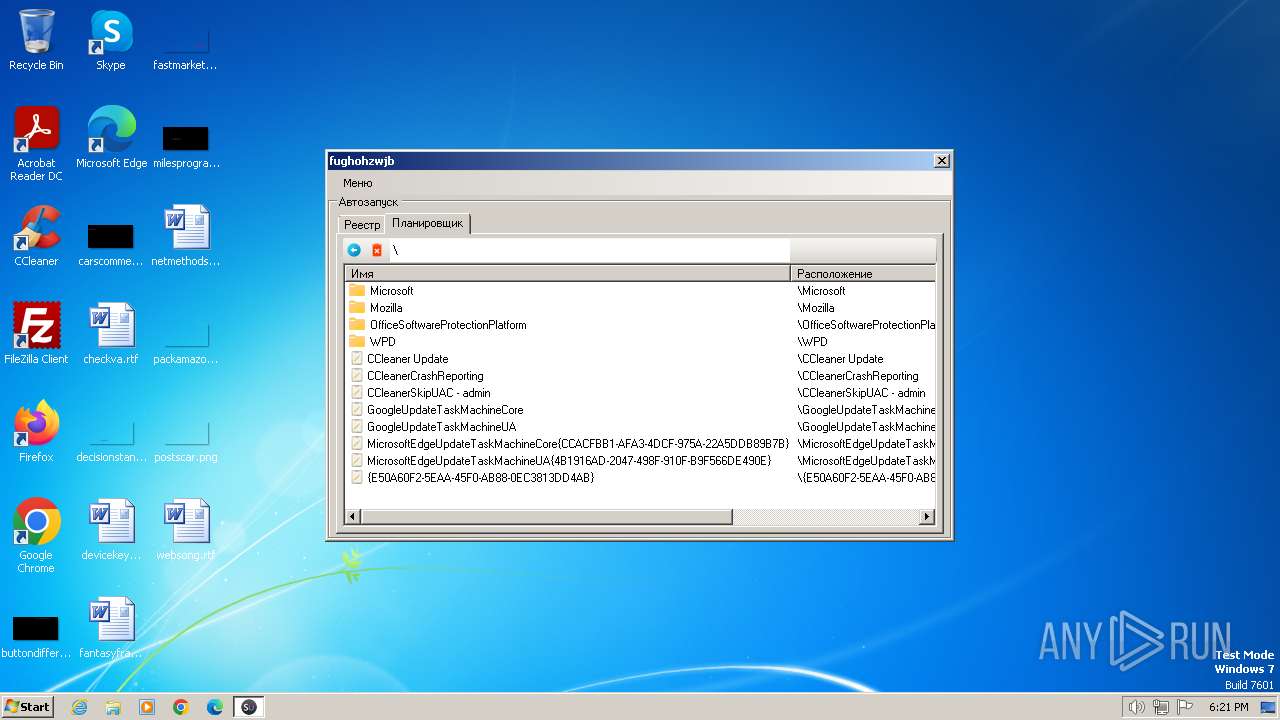Open the Microsoft folder icon in list
The width and height of the screenshot is (1280, 720).
[x=357, y=291]
